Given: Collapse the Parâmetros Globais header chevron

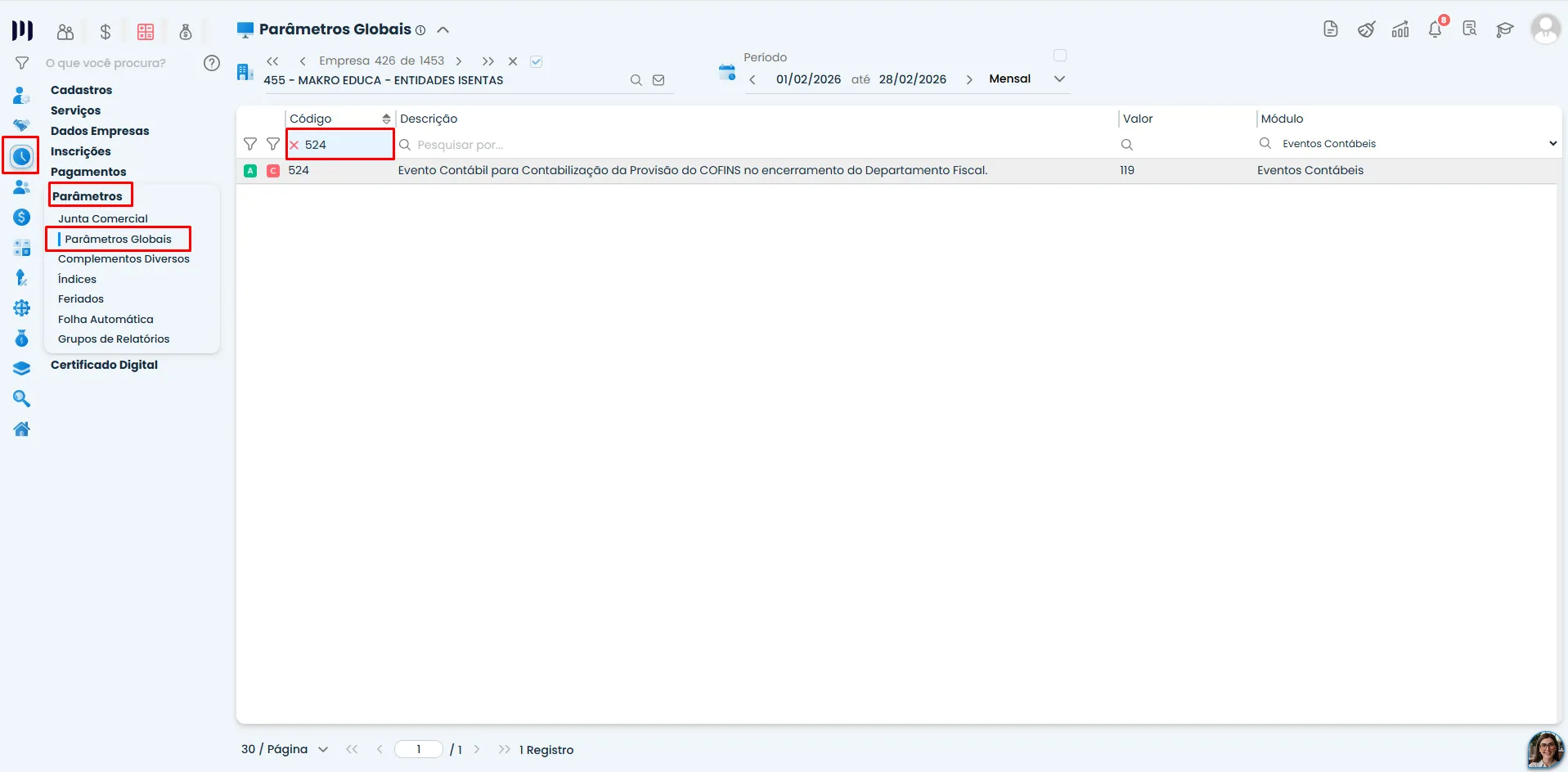Looking at the screenshot, I should coord(443,30).
